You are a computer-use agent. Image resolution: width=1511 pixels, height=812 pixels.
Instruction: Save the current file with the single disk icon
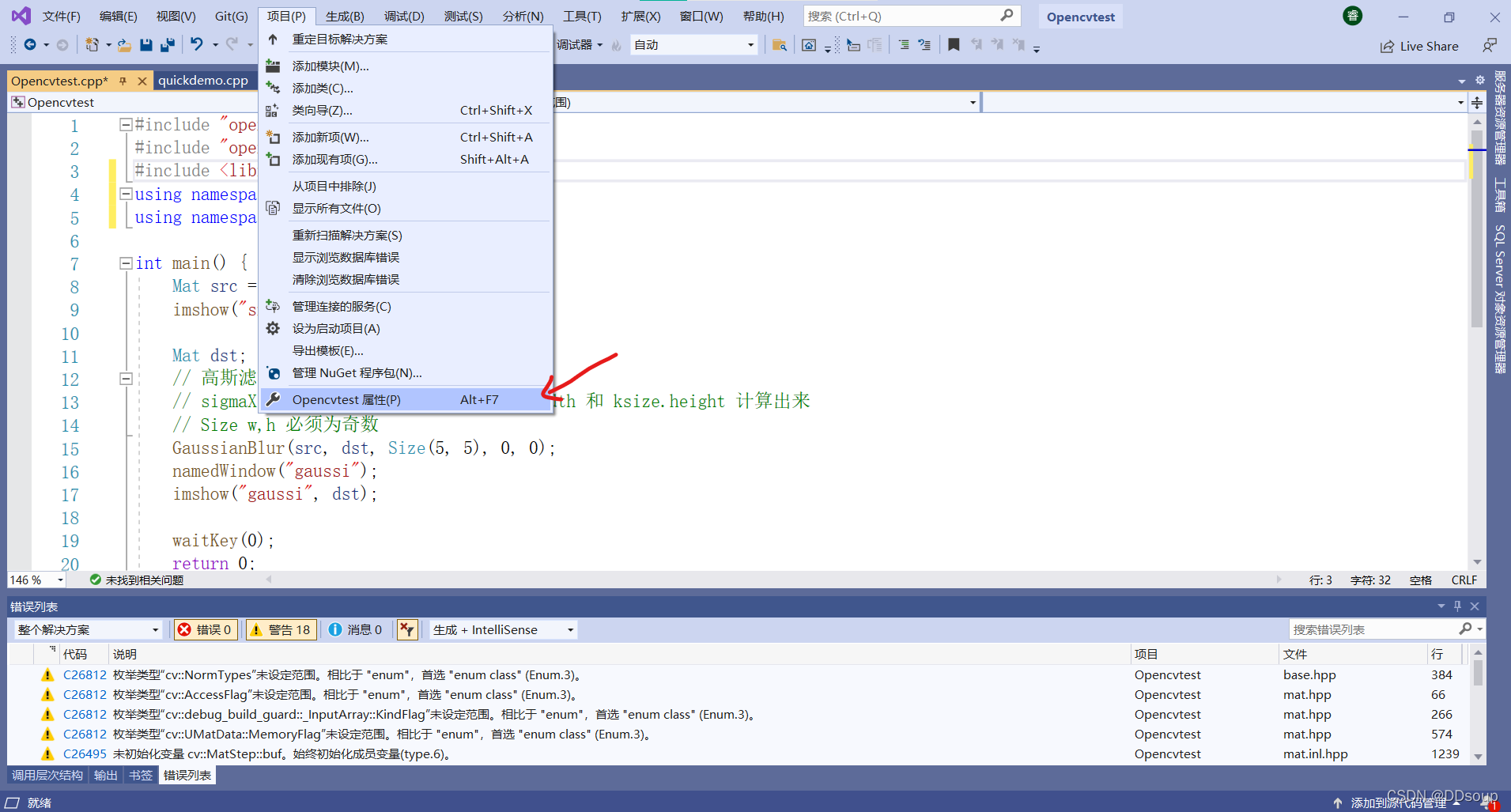pyautogui.click(x=146, y=45)
